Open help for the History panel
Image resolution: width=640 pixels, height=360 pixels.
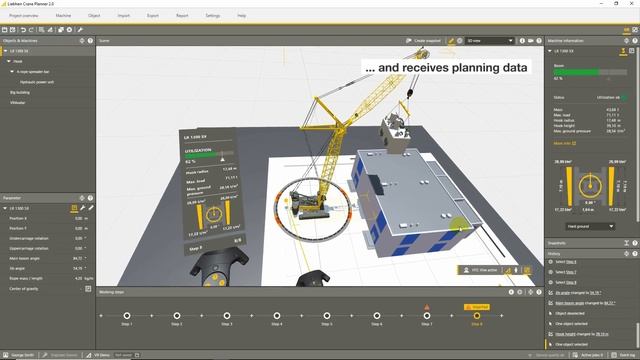tap(635, 253)
